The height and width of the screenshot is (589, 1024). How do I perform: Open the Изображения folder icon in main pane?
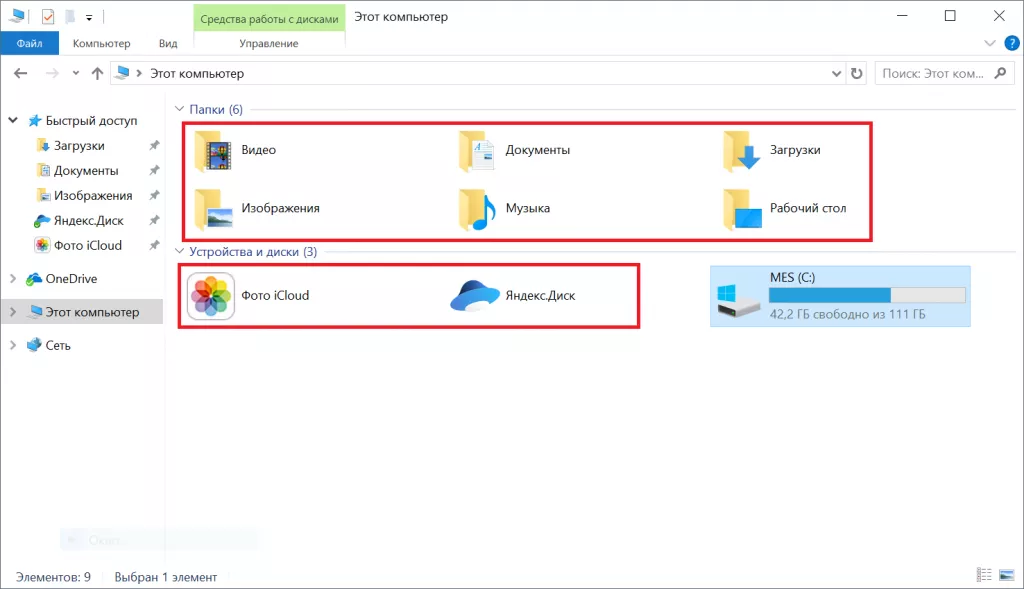[214, 209]
